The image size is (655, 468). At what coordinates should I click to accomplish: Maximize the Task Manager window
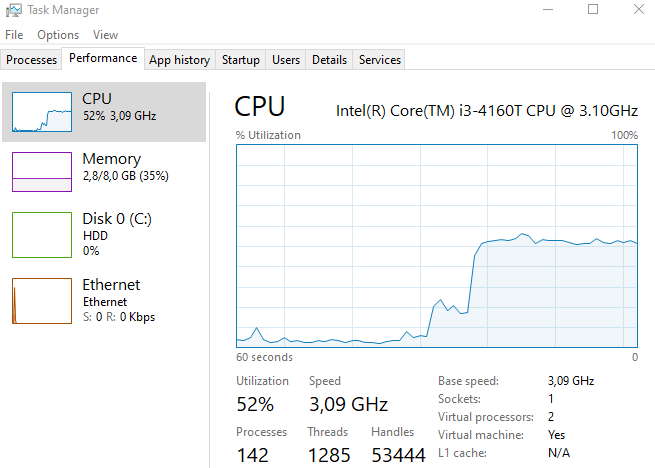click(x=593, y=10)
